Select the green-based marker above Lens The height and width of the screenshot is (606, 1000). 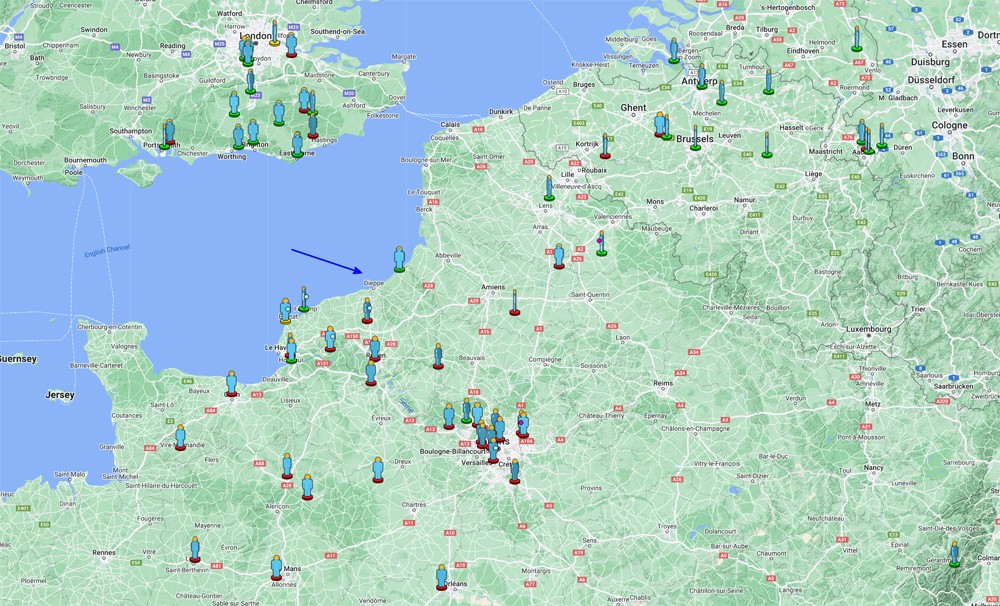pyautogui.click(x=548, y=188)
